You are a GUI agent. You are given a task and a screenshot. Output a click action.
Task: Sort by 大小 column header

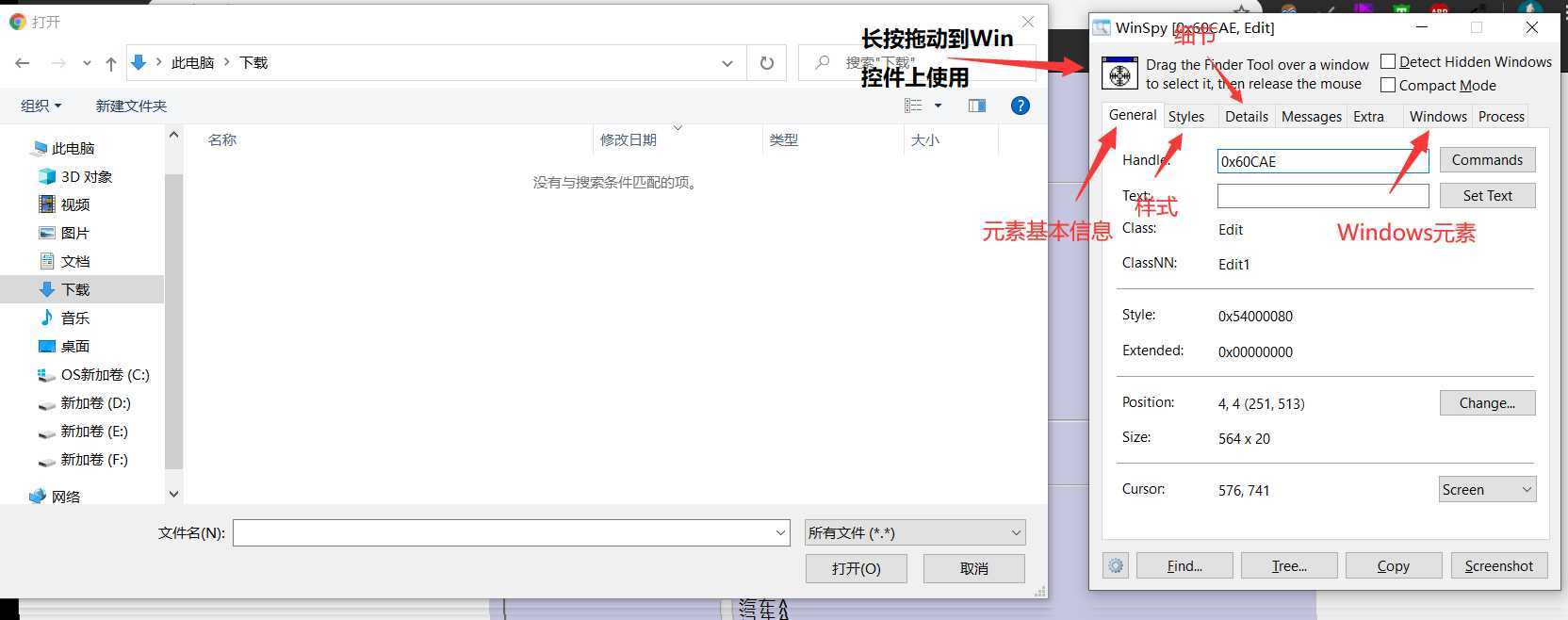925,139
